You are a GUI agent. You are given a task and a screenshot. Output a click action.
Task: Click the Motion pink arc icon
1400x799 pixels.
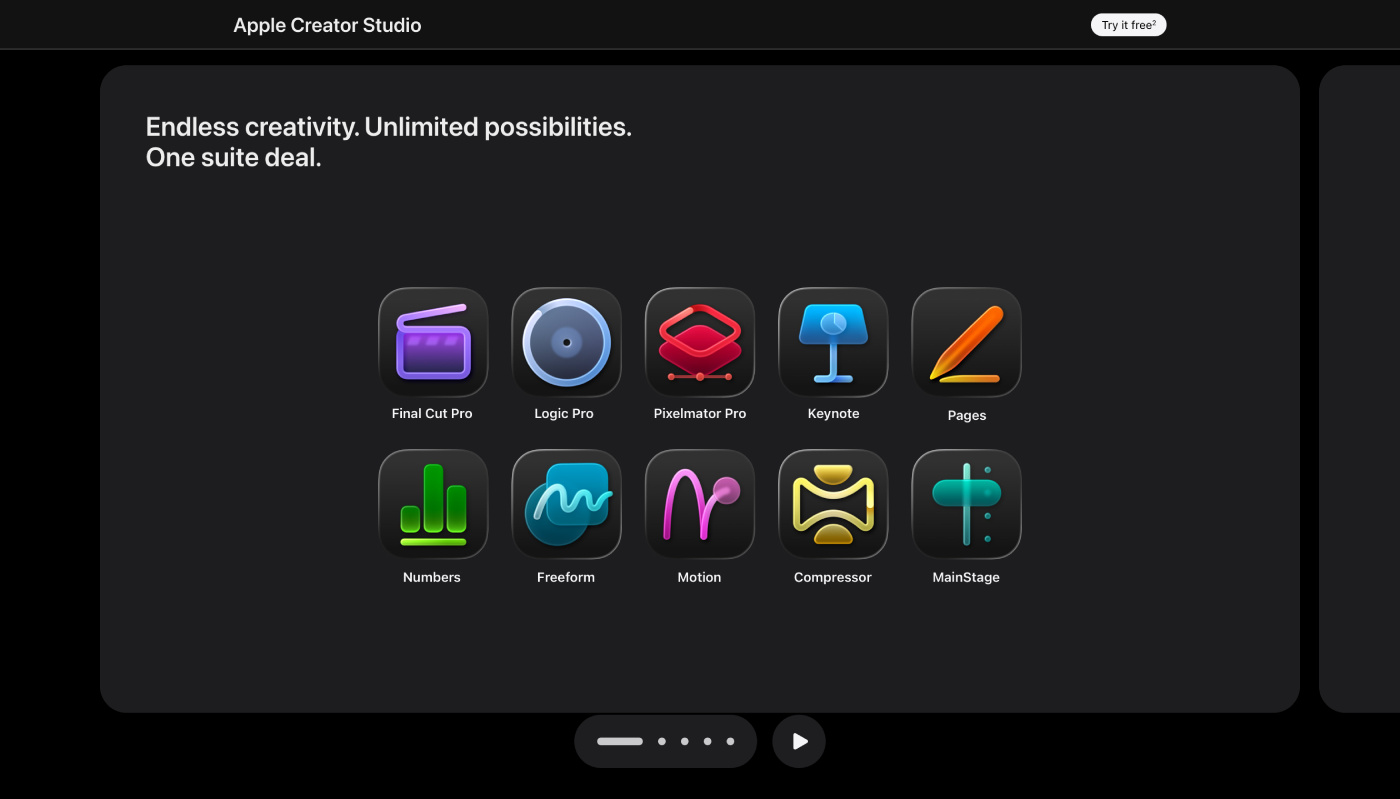(700, 504)
